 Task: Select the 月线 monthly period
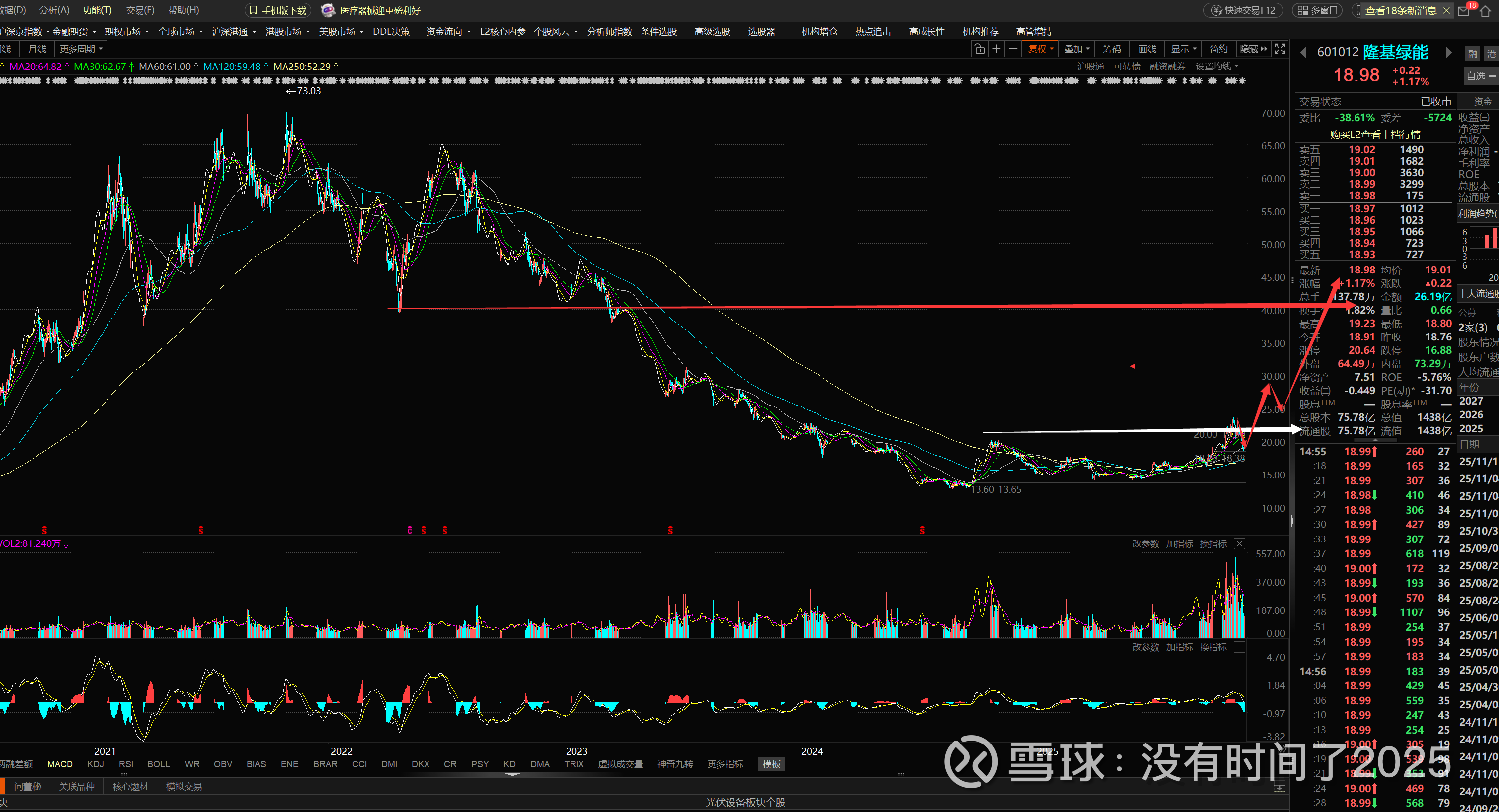(37, 49)
